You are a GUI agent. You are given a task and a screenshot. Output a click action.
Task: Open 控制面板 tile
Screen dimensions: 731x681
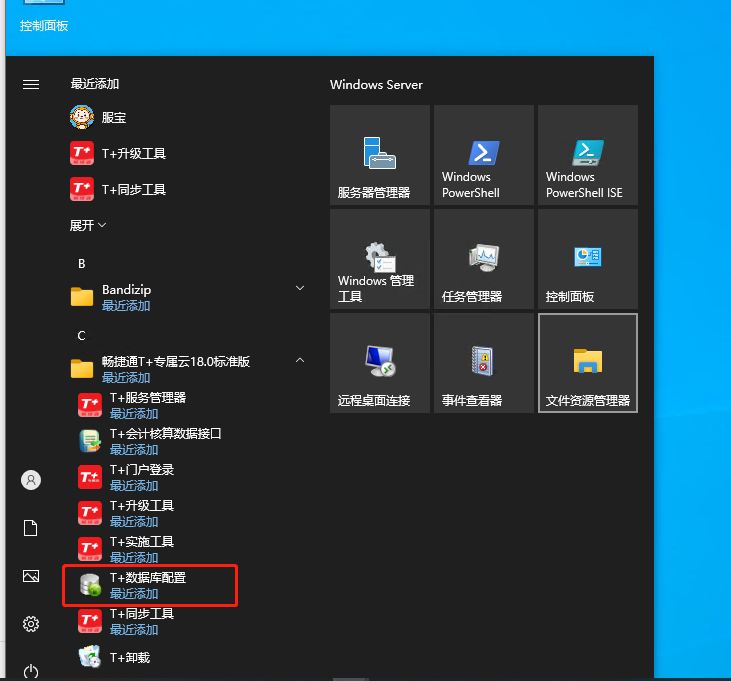pyautogui.click(x=588, y=259)
